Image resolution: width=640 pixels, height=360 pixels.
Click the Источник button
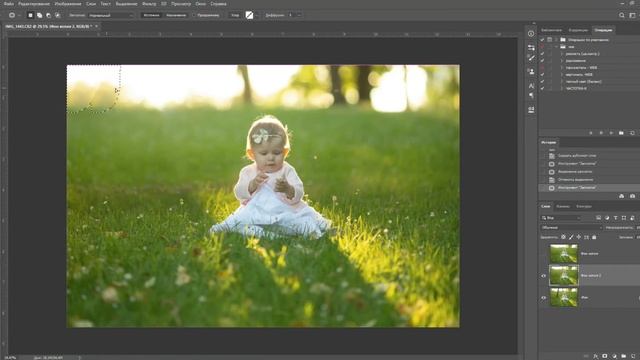pyautogui.click(x=151, y=15)
